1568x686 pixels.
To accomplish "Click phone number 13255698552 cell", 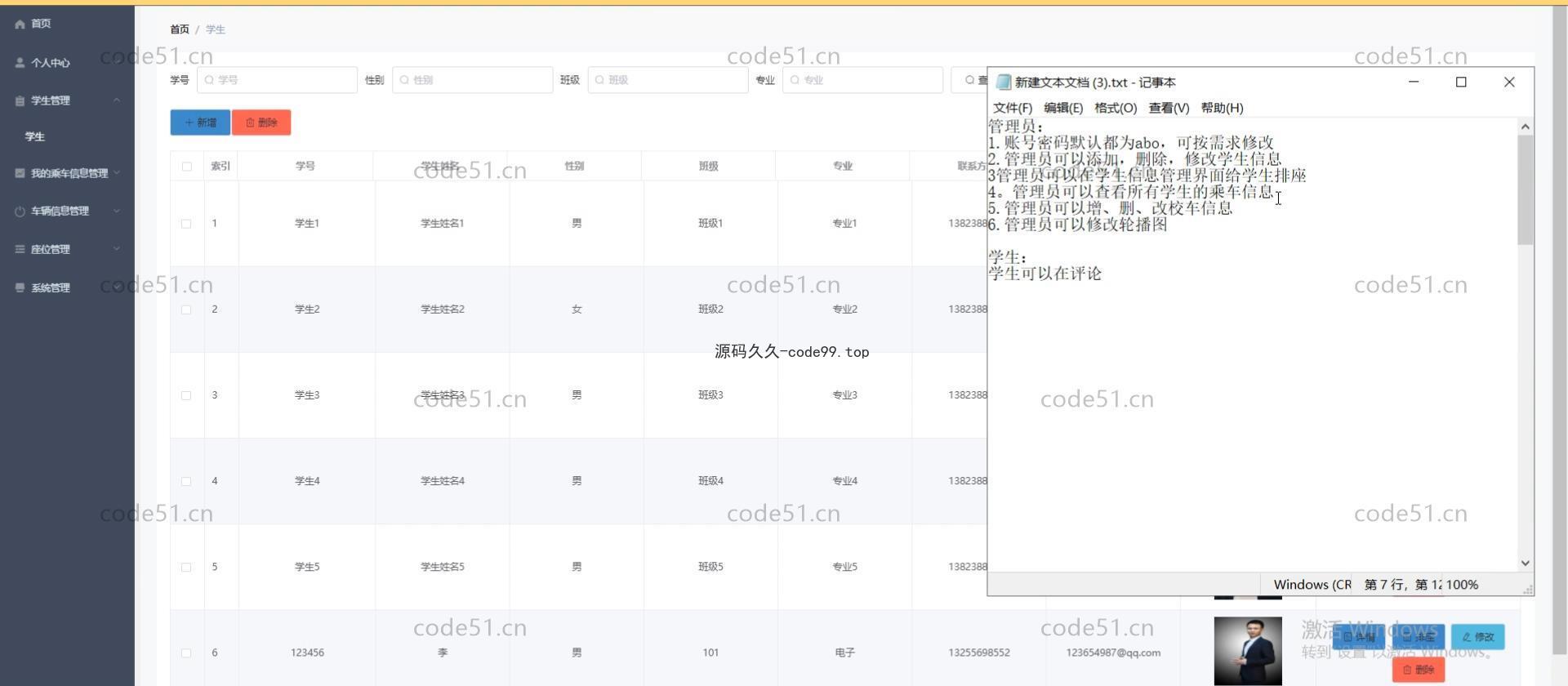I will (x=979, y=653).
